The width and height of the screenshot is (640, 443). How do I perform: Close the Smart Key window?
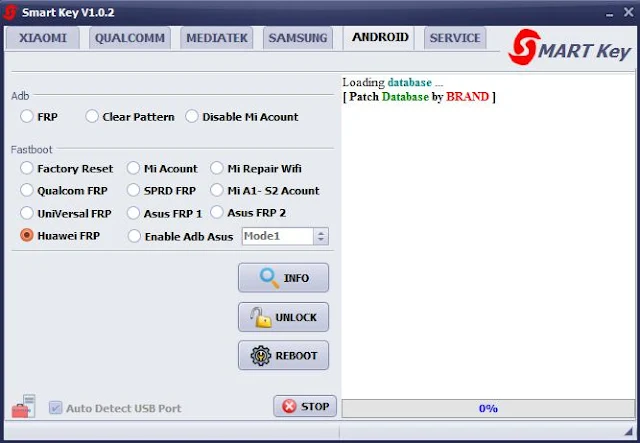[629, 12]
